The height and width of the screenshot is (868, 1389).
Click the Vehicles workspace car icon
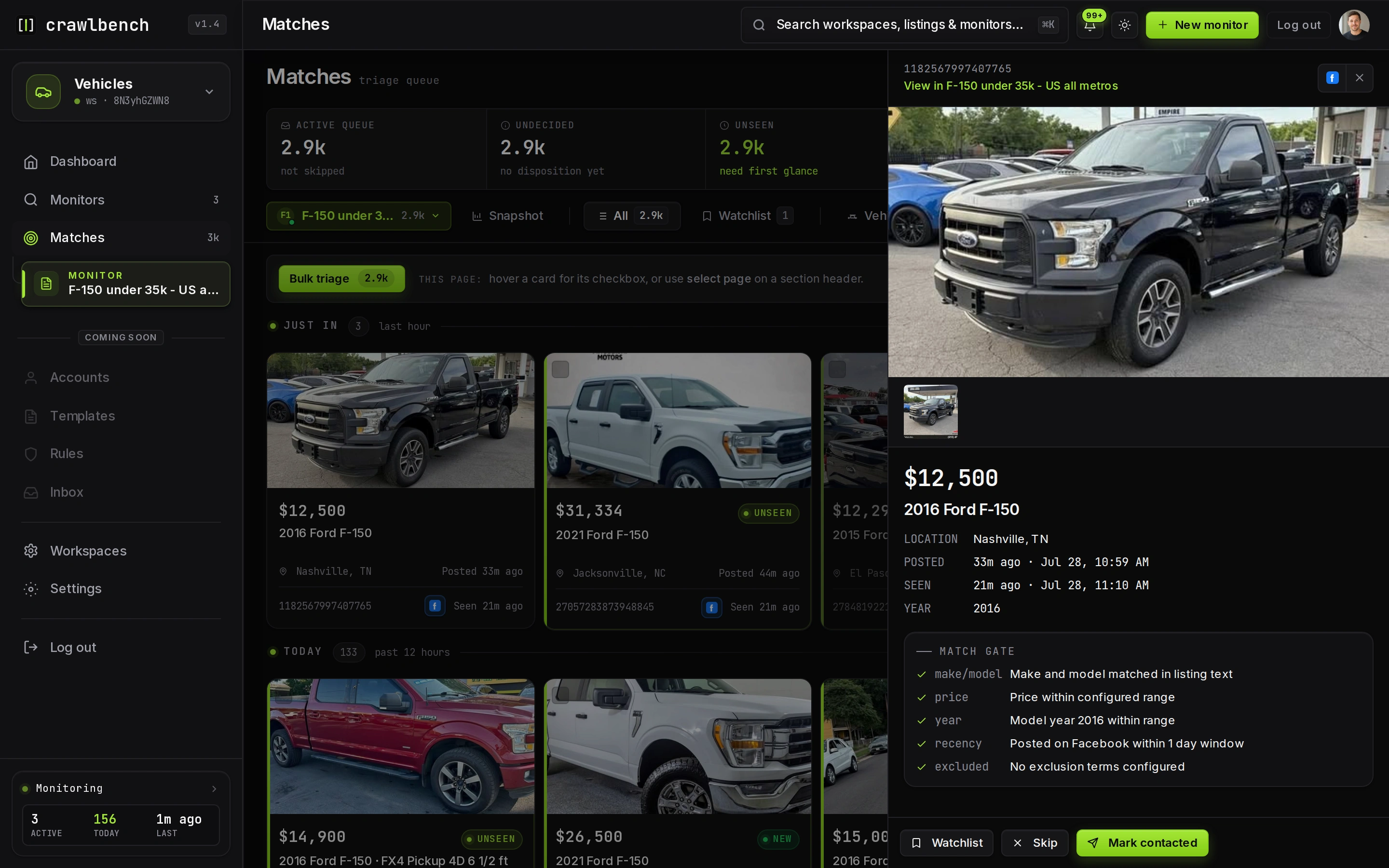click(43, 92)
